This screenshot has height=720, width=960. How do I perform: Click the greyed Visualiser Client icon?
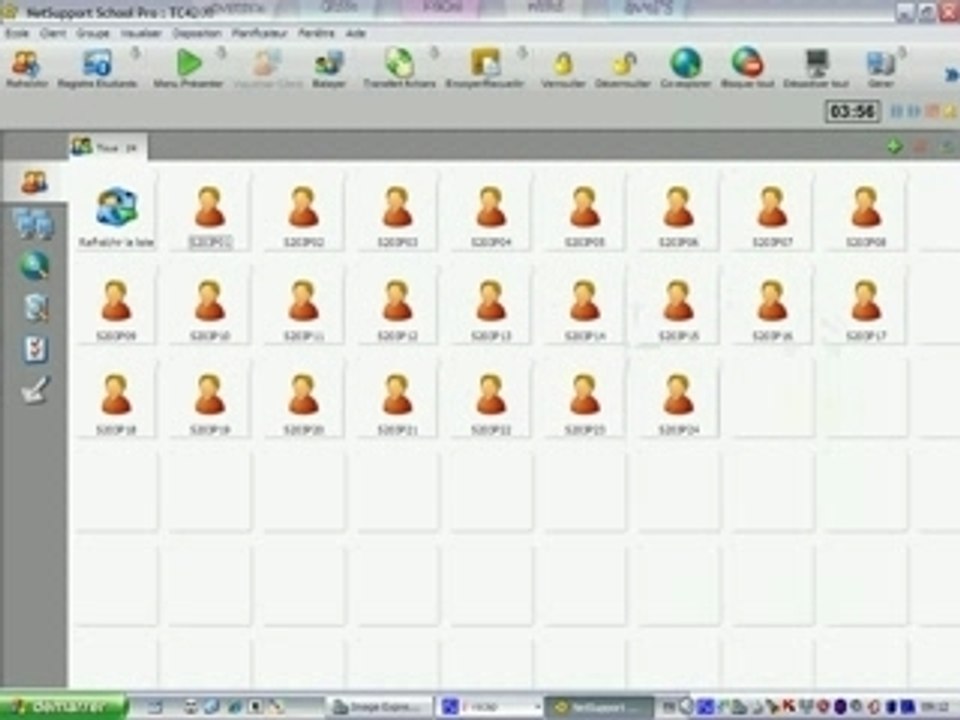[x=267, y=69]
